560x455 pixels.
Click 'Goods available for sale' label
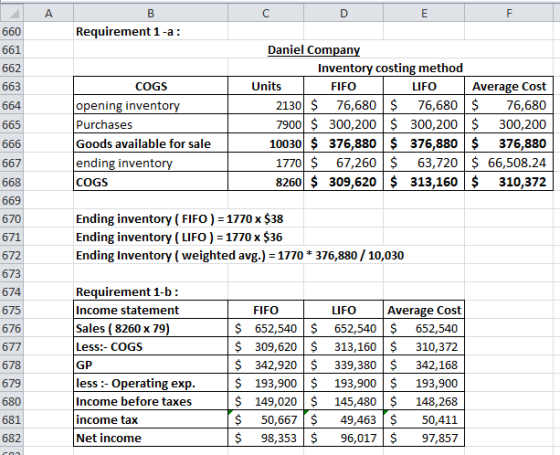coord(151,144)
